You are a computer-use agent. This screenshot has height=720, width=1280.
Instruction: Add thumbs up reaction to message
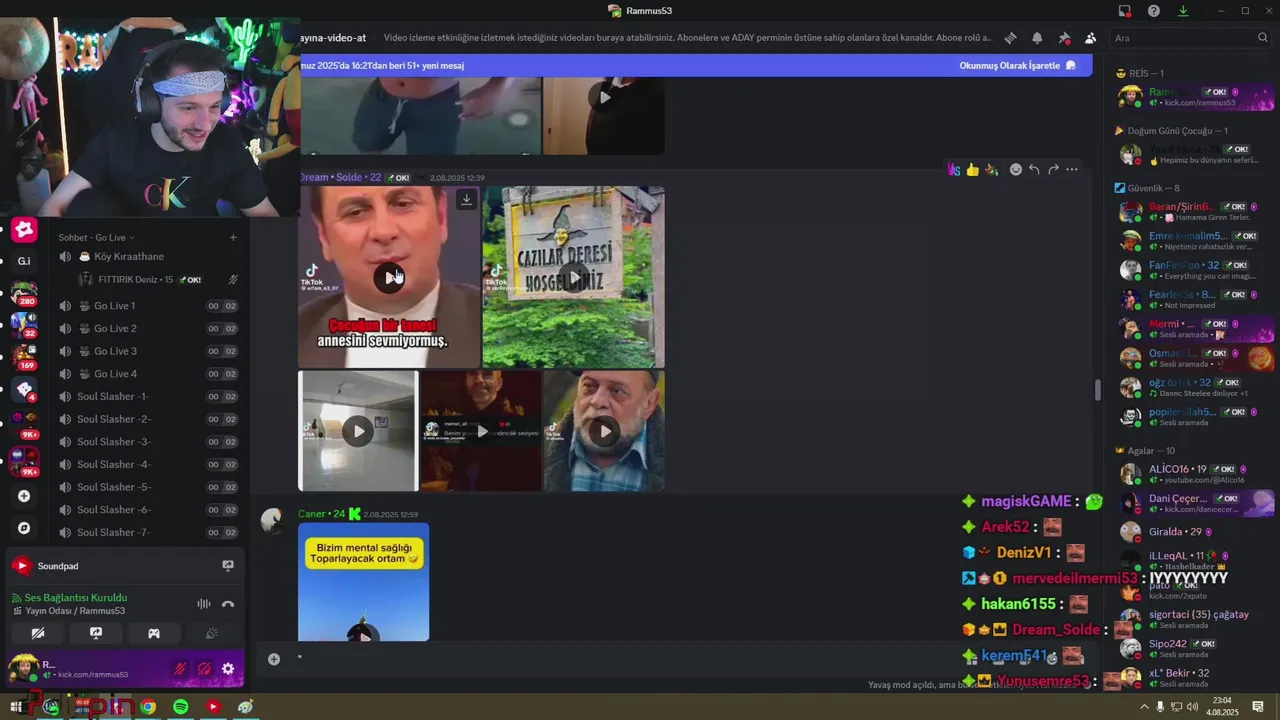[x=972, y=170]
